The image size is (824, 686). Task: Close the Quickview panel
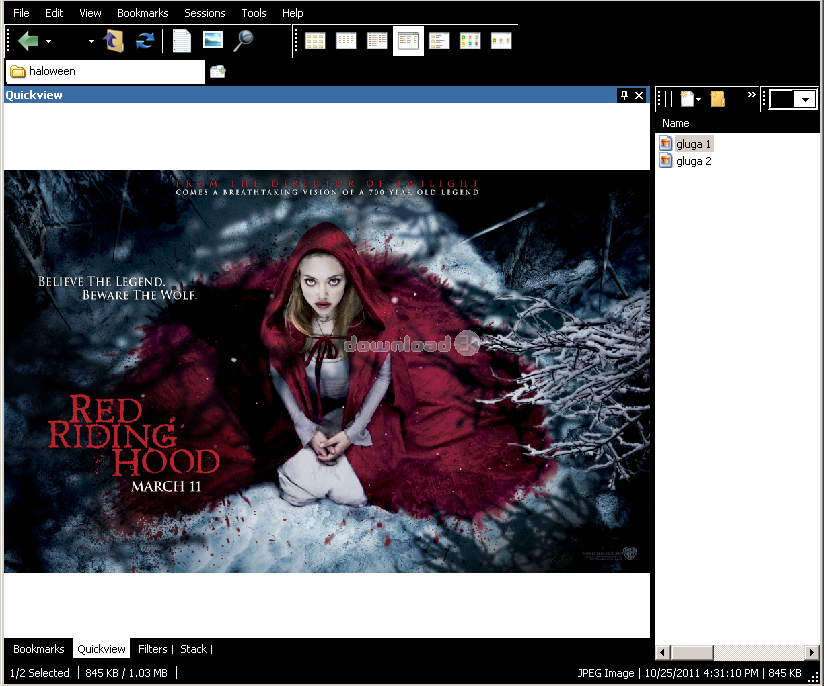coord(639,95)
